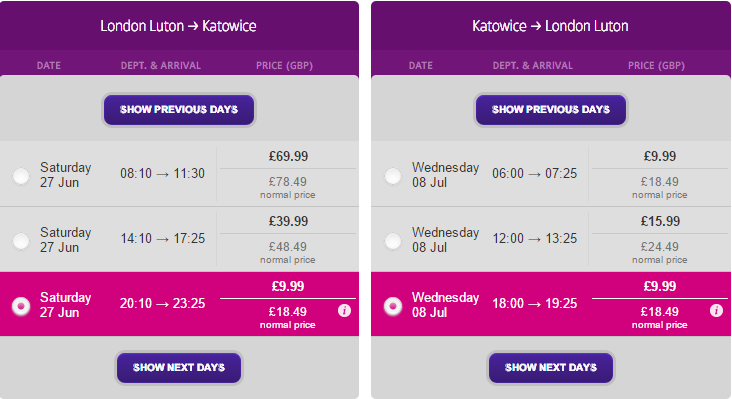Click the London Luton → Katowice header
732x399 pixels.
pyautogui.click(x=178, y=26)
